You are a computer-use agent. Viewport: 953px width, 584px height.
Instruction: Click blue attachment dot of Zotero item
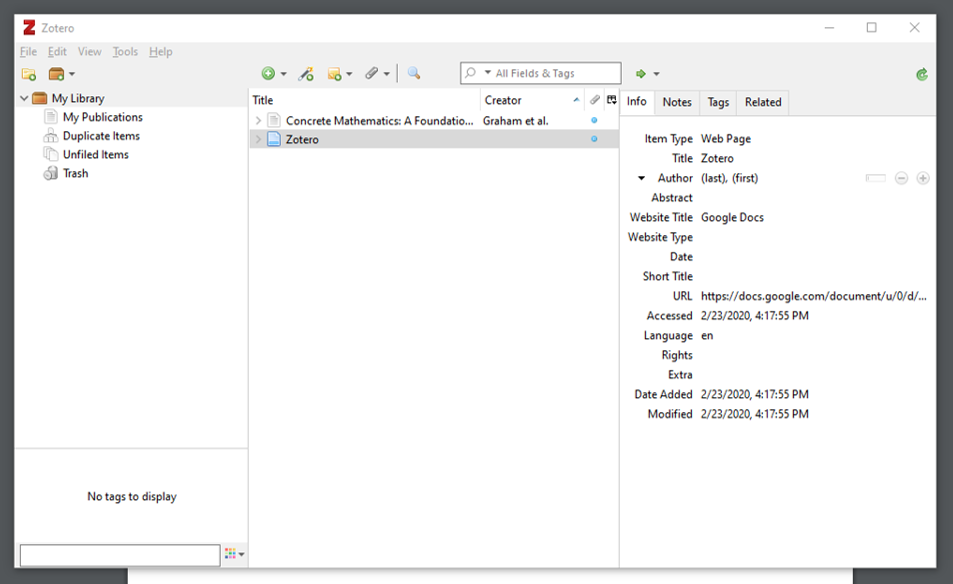[x=594, y=139]
